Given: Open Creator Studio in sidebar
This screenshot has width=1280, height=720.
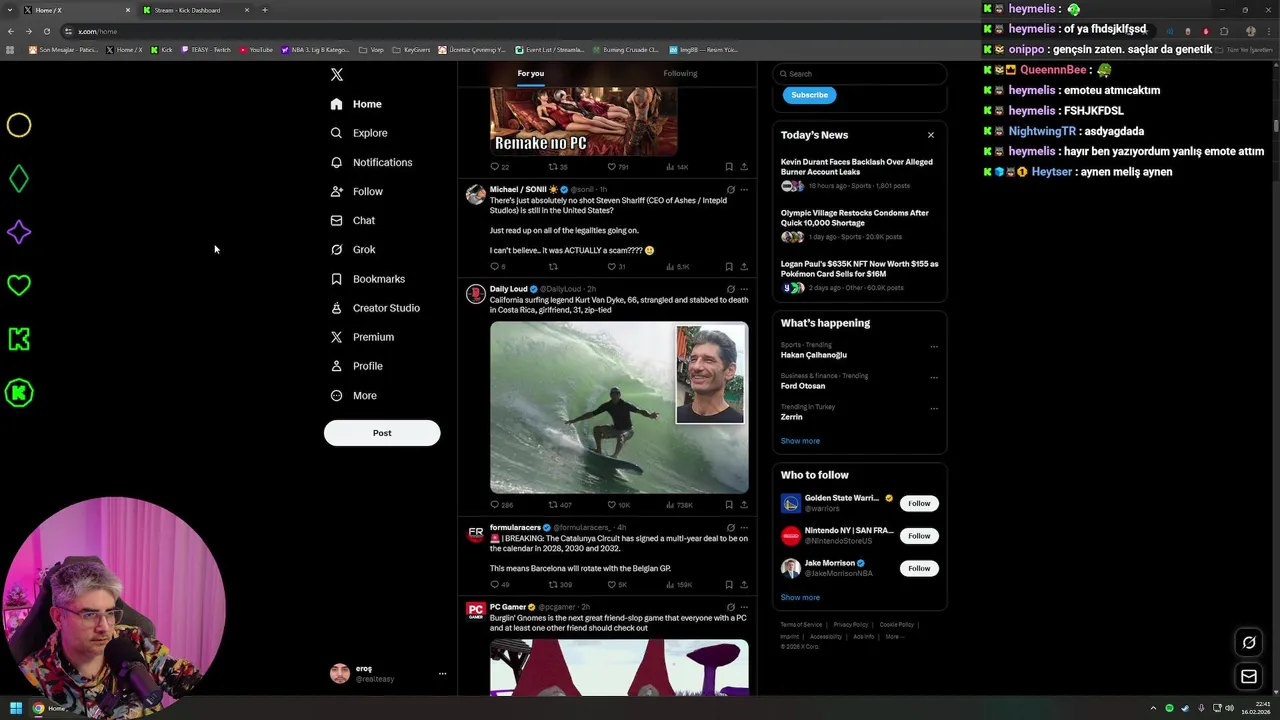Looking at the screenshot, I should [x=375, y=308].
